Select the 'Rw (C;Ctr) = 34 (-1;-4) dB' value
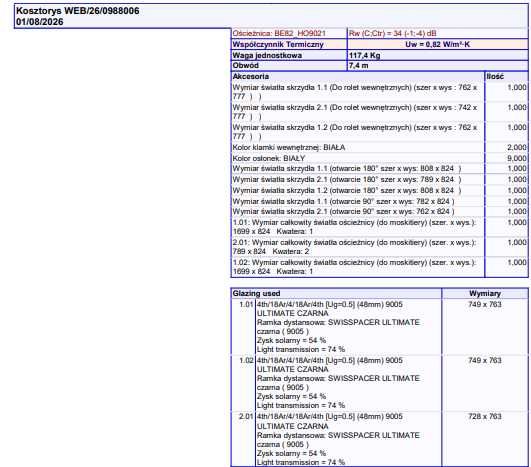The width and height of the screenshot is (531, 467). [392, 33]
